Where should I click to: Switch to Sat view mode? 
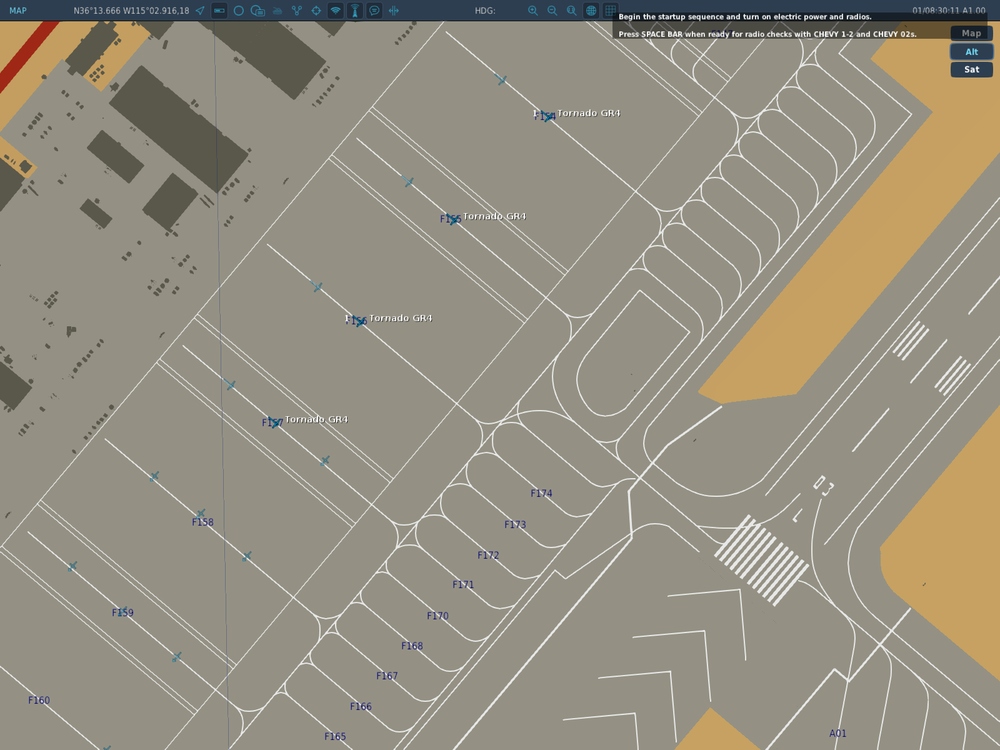971,70
